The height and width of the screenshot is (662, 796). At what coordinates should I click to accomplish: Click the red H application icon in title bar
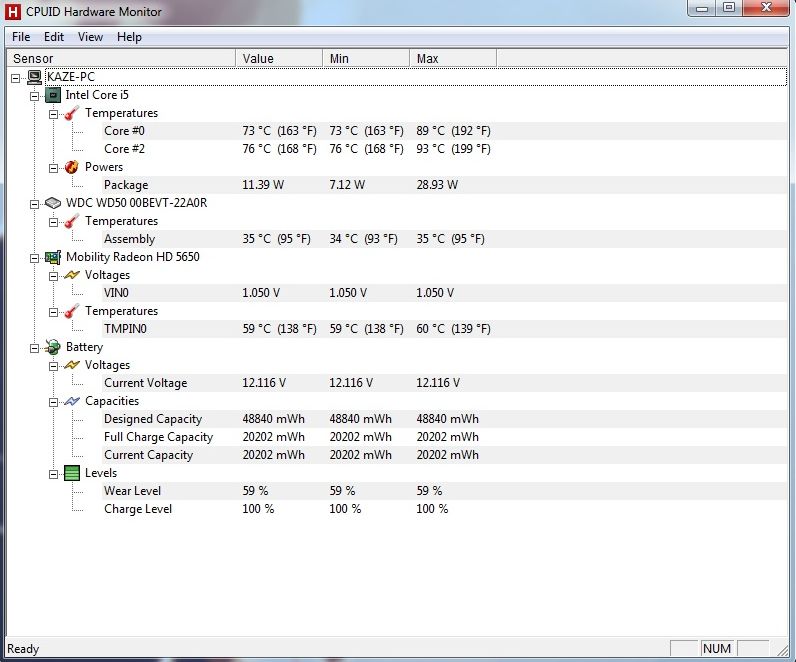click(13, 12)
